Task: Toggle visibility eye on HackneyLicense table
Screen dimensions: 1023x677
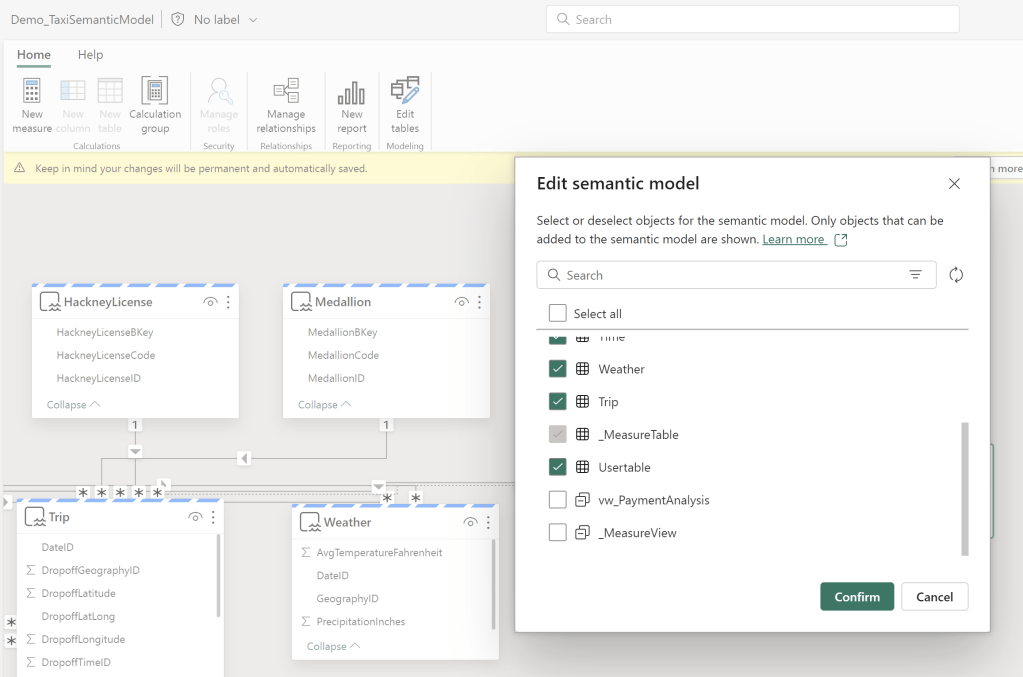Action: pos(210,302)
